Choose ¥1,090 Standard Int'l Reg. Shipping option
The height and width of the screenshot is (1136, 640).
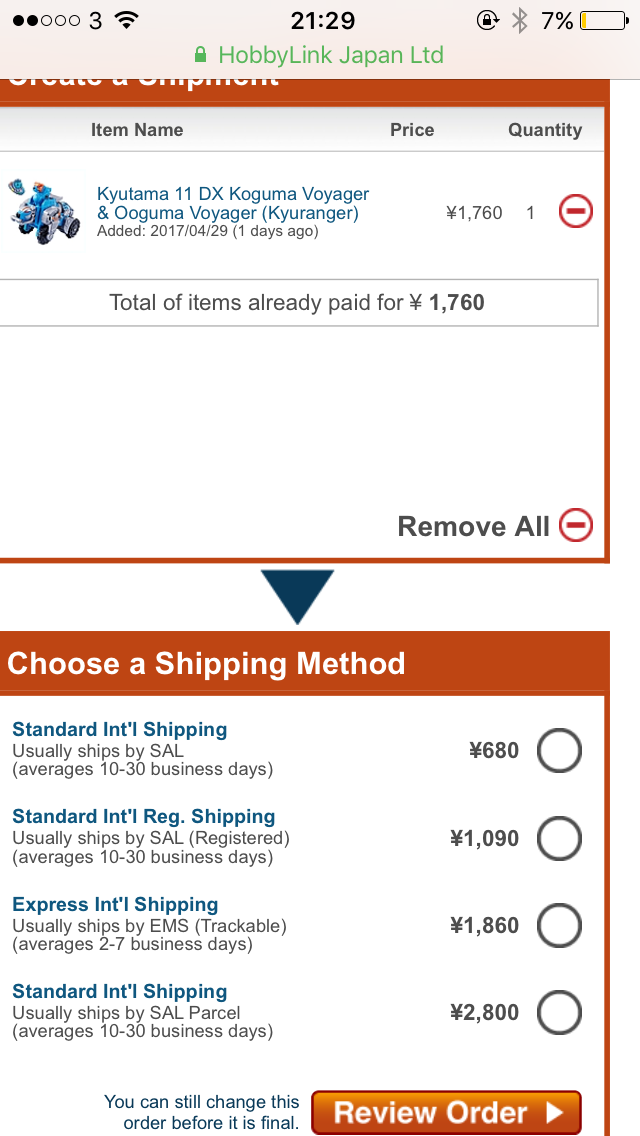click(559, 838)
